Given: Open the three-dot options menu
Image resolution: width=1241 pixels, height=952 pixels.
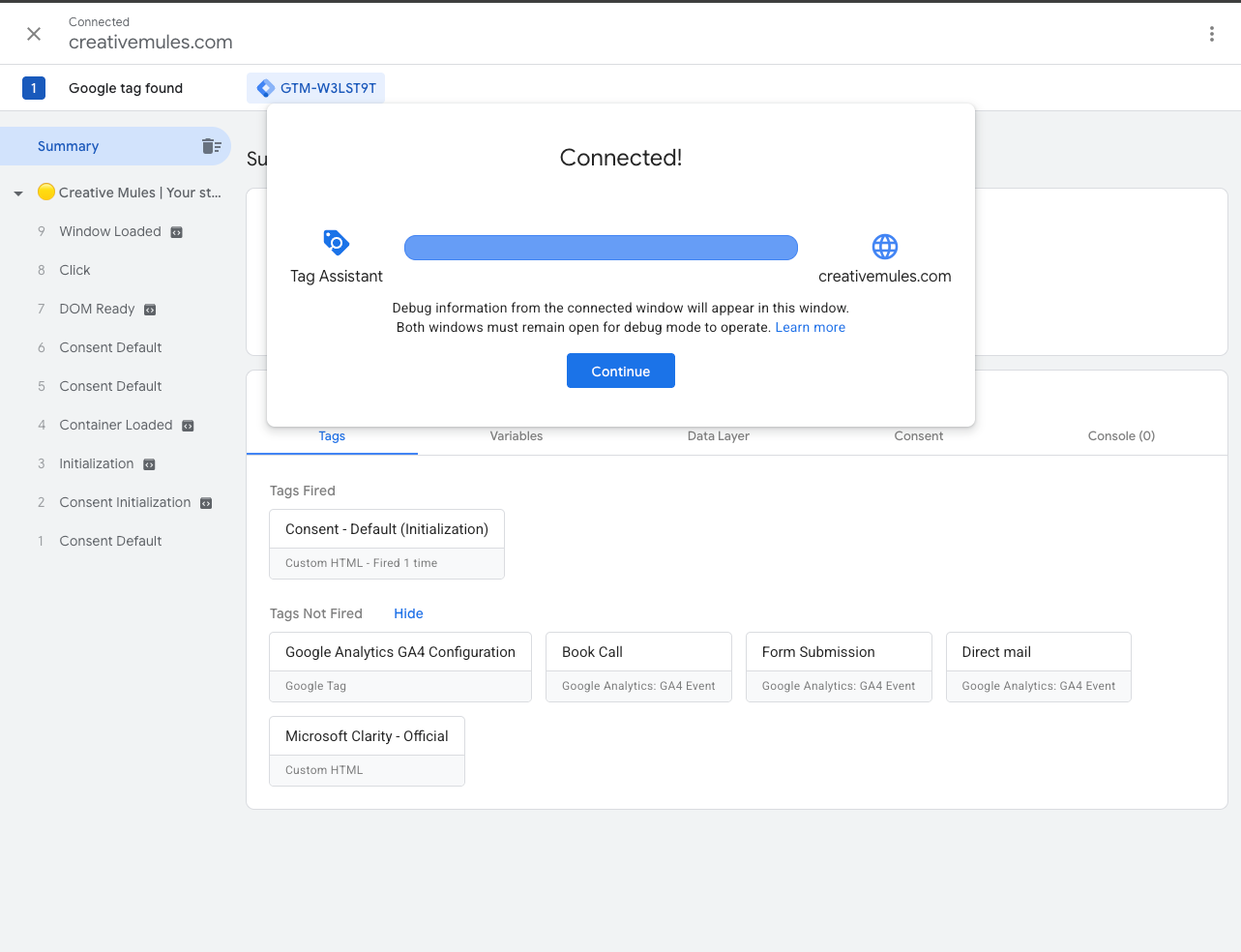Looking at the screenshot, I should point(1211,34).
